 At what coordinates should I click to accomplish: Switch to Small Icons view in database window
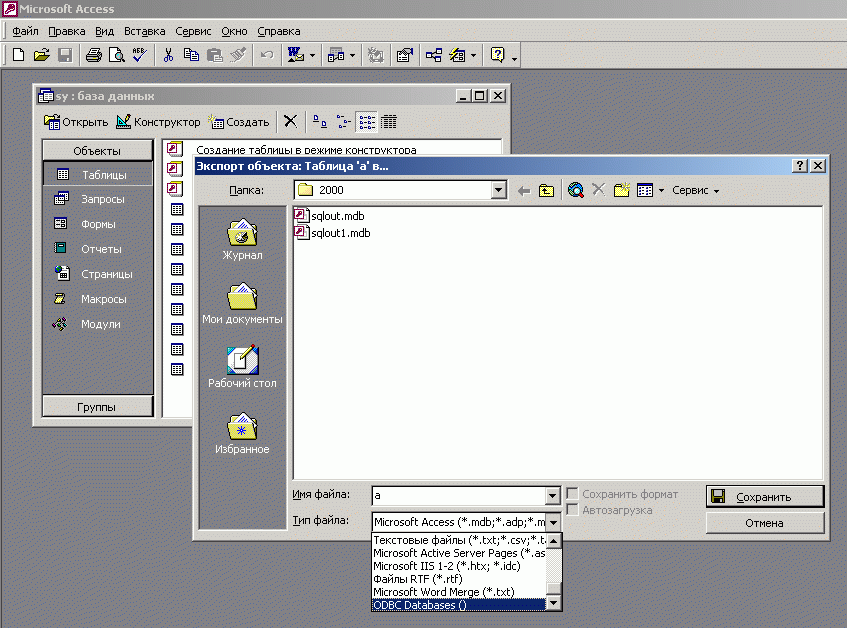tap(343, 121)
